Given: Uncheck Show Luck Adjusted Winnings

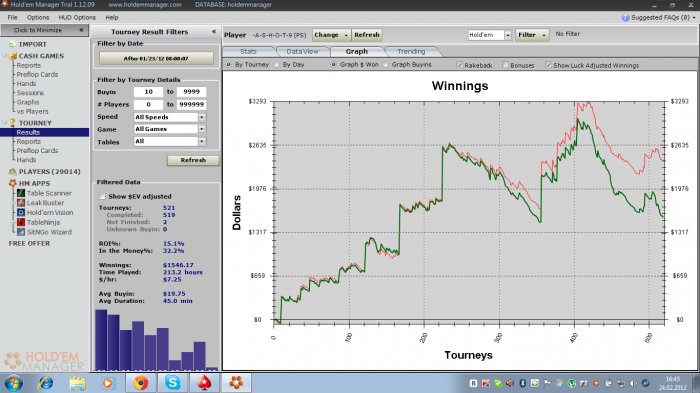Looking at the screenshot, I should click(x=548, y=65).
